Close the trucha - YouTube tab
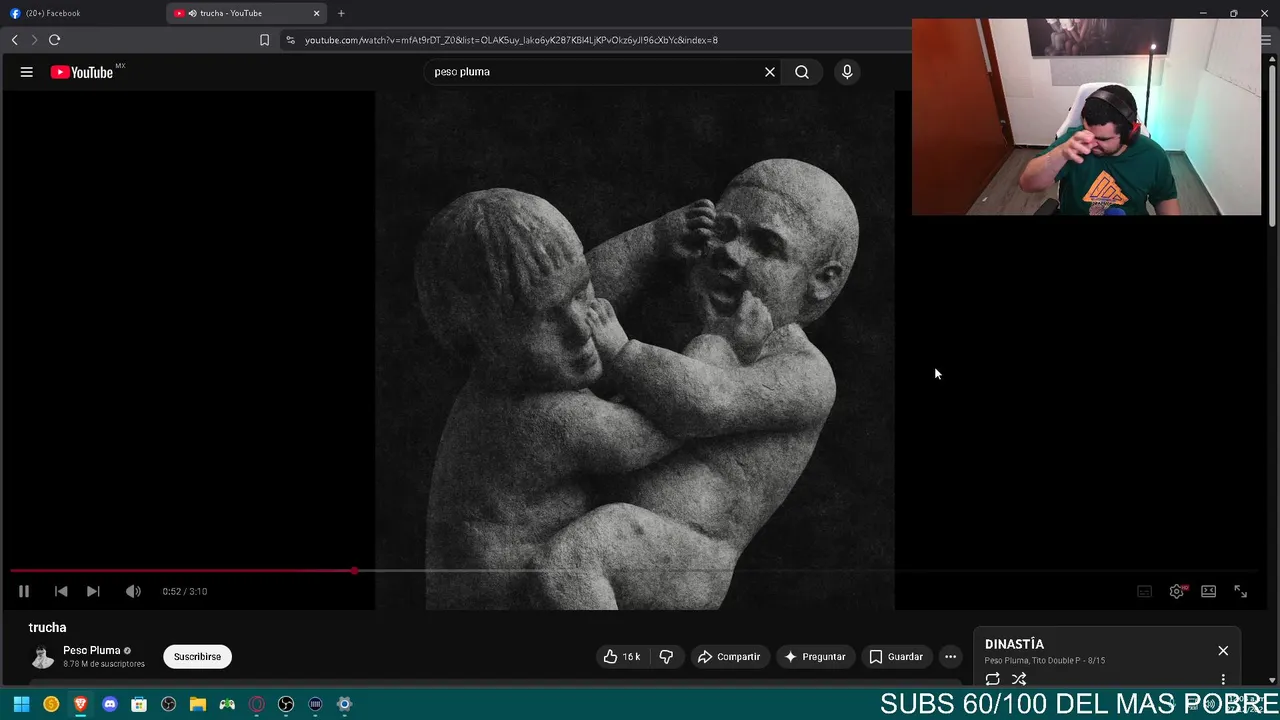 click(317, 13)
